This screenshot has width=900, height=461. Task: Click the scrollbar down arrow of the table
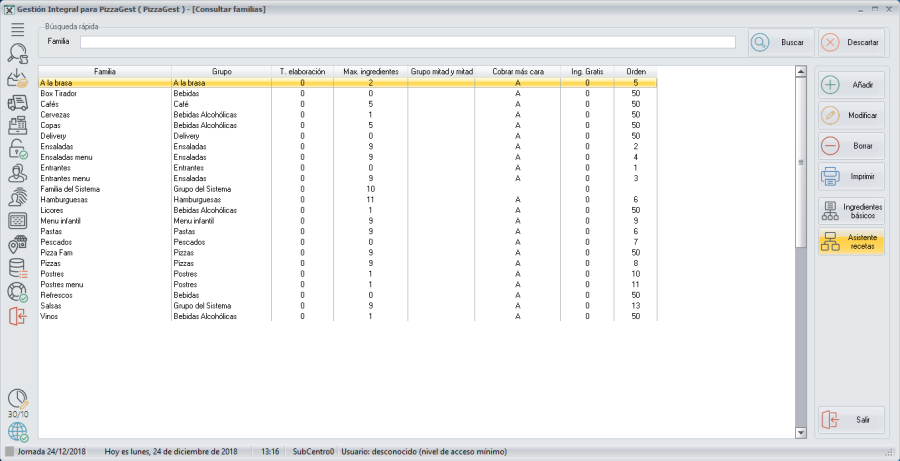(800, 432)
